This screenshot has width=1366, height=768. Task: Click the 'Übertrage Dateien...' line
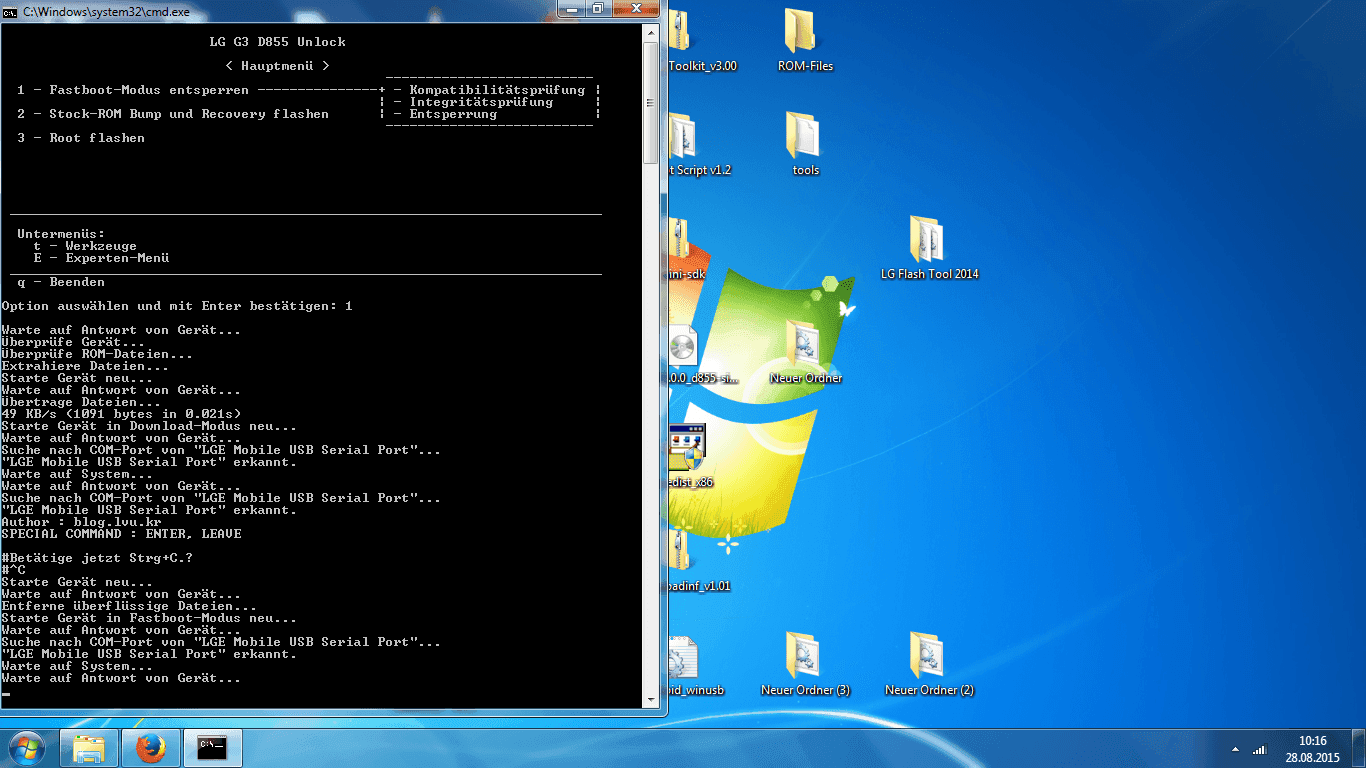(81, 402)
